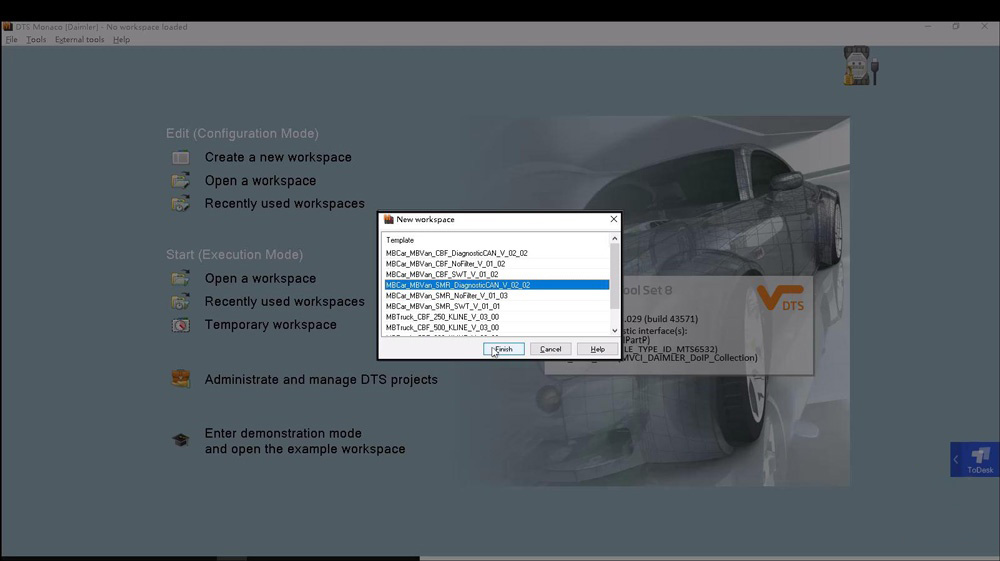This screenshot has width=1000, height=561.
Task: Select template MBTruck_CBF_250_KLINE_V_03_00
Action: (x=497, y=317)
